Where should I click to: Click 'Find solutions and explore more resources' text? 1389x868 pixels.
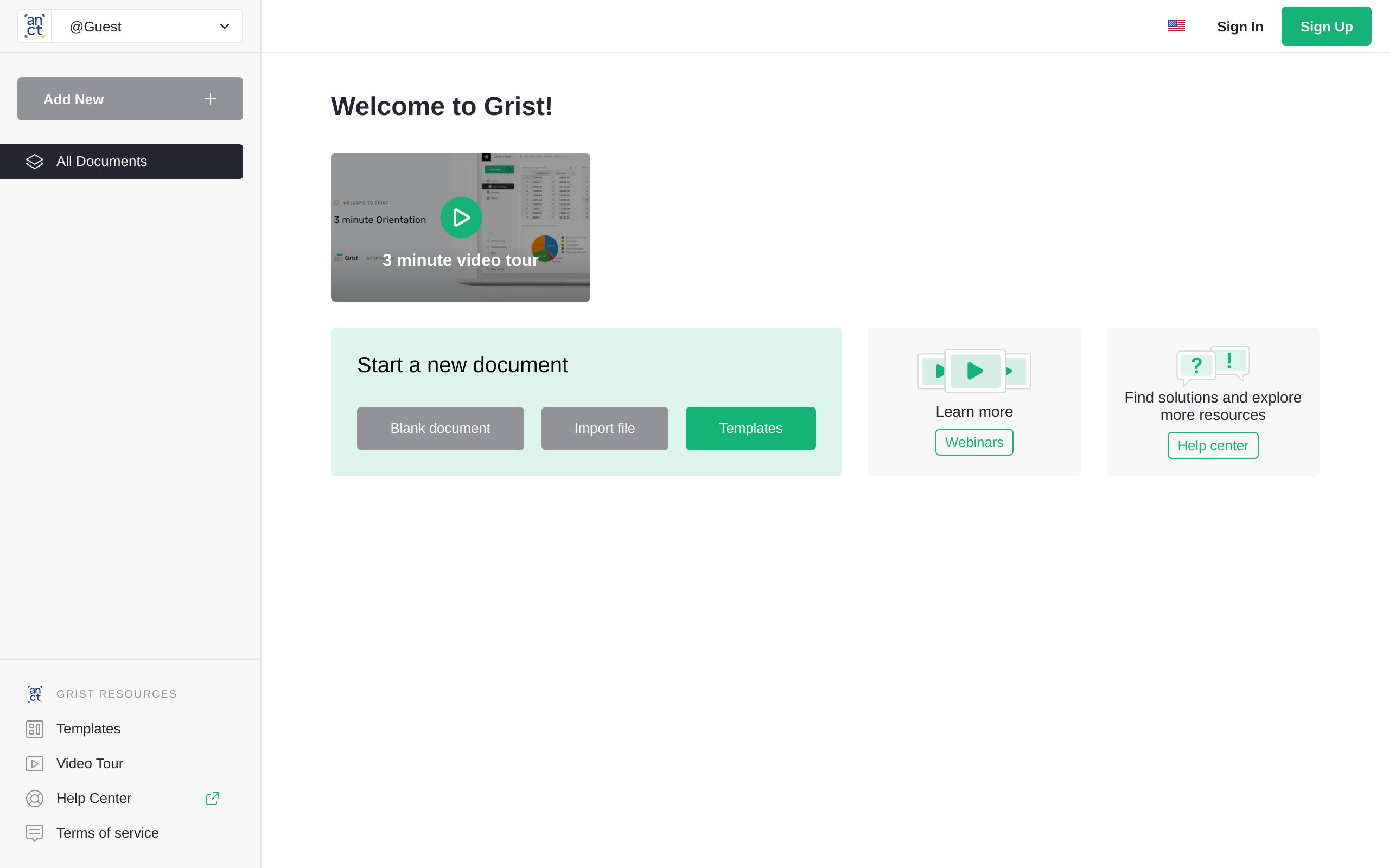click(1213, 406)
